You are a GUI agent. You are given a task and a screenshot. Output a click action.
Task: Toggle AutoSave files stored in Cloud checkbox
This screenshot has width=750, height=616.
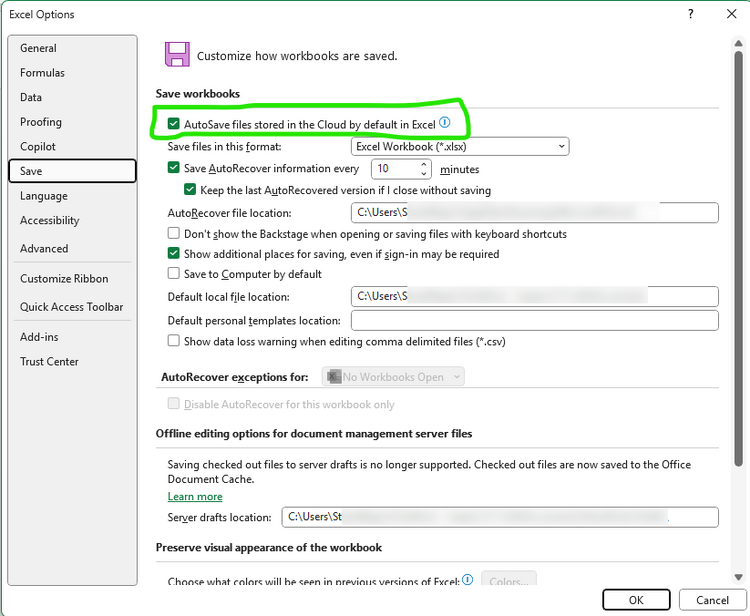click(x=173, y=124)
